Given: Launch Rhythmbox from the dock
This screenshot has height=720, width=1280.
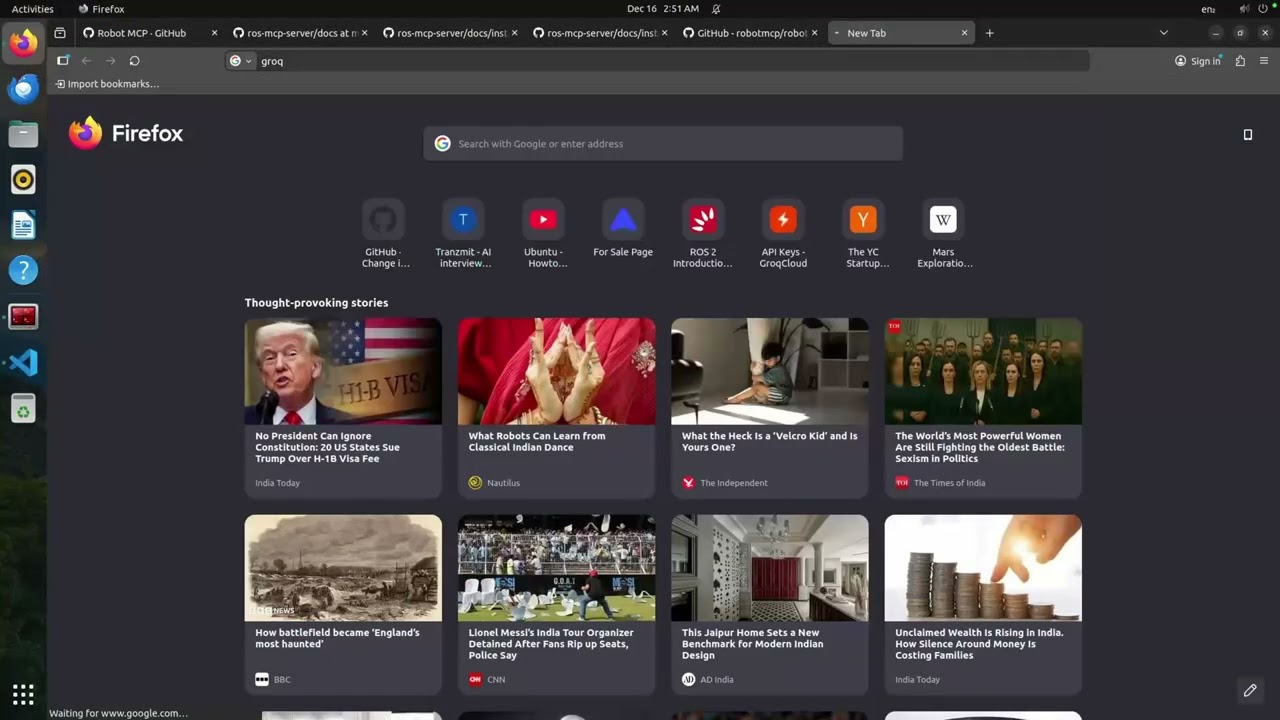Looking at the screenshot, I should pyautogui.click(x=23, y=179).
